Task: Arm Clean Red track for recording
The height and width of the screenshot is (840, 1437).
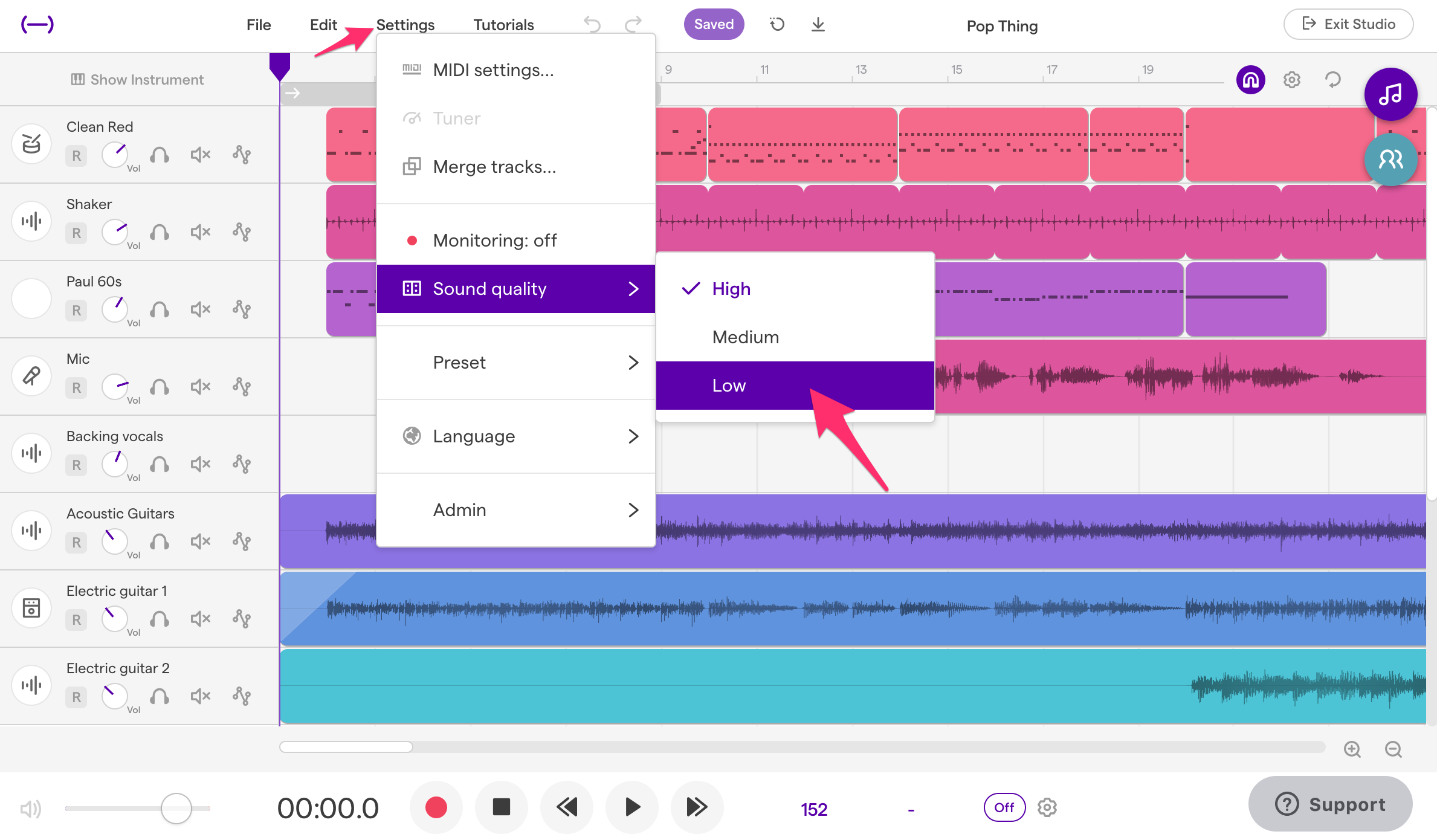Action: click(x=76, y=156)
